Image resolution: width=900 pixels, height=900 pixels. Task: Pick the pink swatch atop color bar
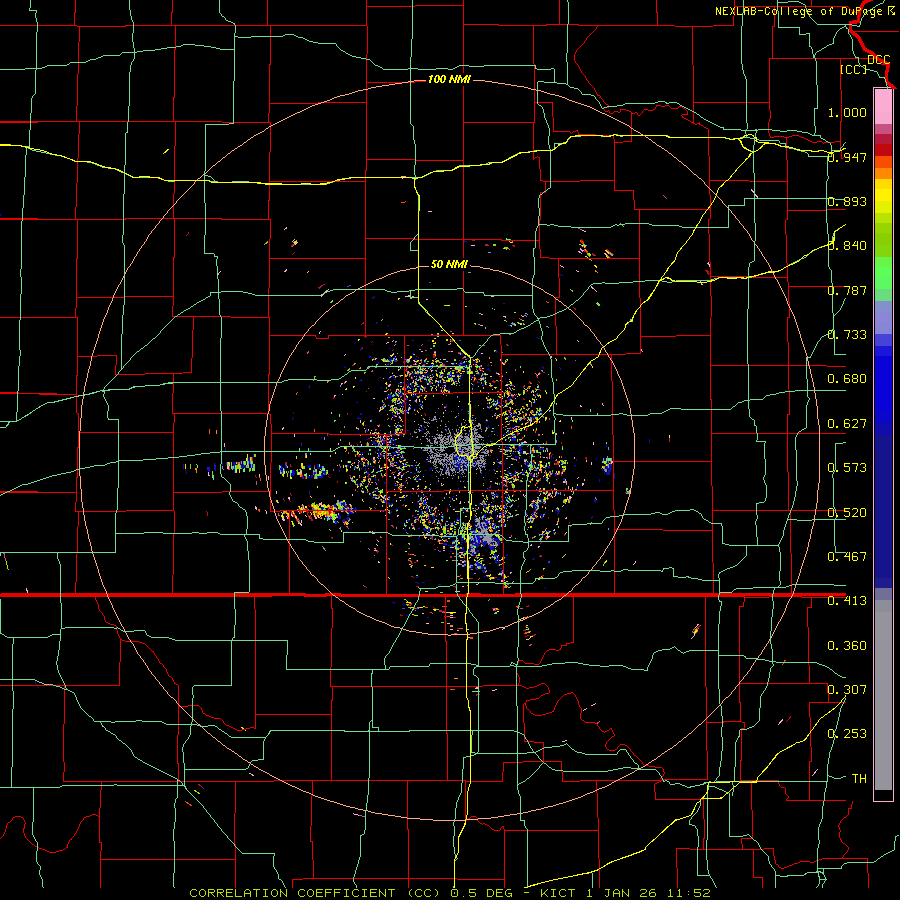point(883,106)
